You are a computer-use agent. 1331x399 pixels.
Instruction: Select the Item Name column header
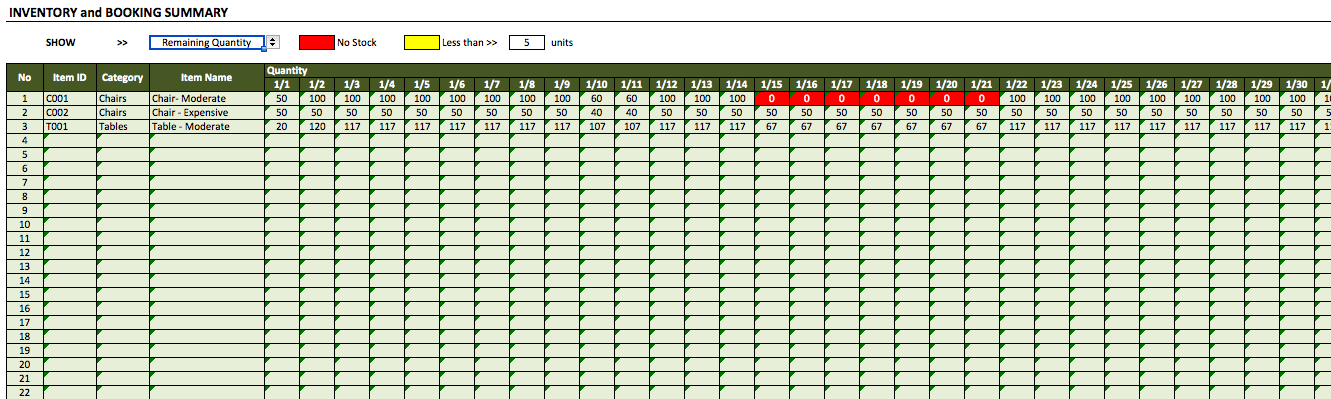[x=207, y=77]
